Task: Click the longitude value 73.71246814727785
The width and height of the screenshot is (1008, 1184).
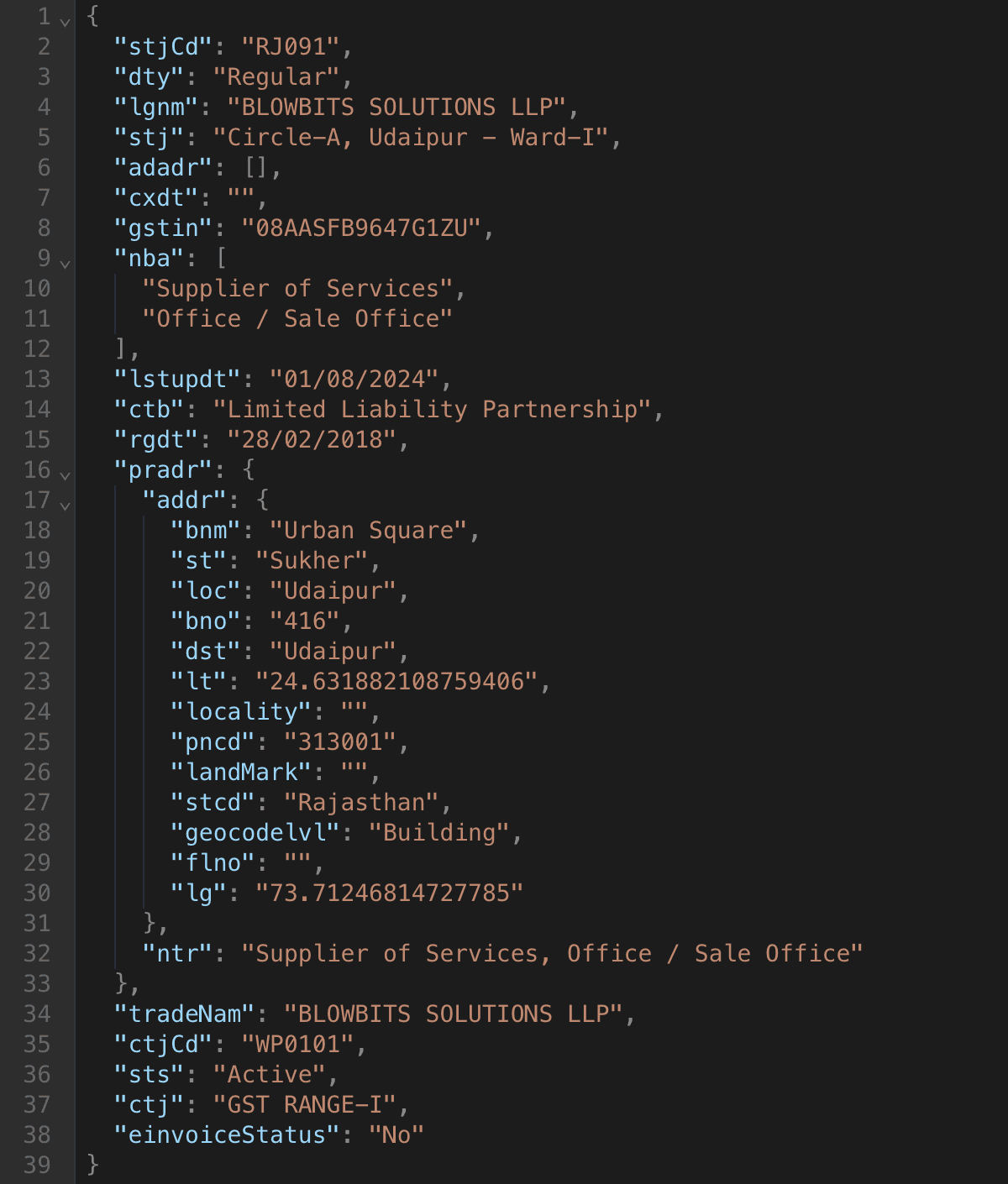Action: pyautogui.click(x=389, y=893)
